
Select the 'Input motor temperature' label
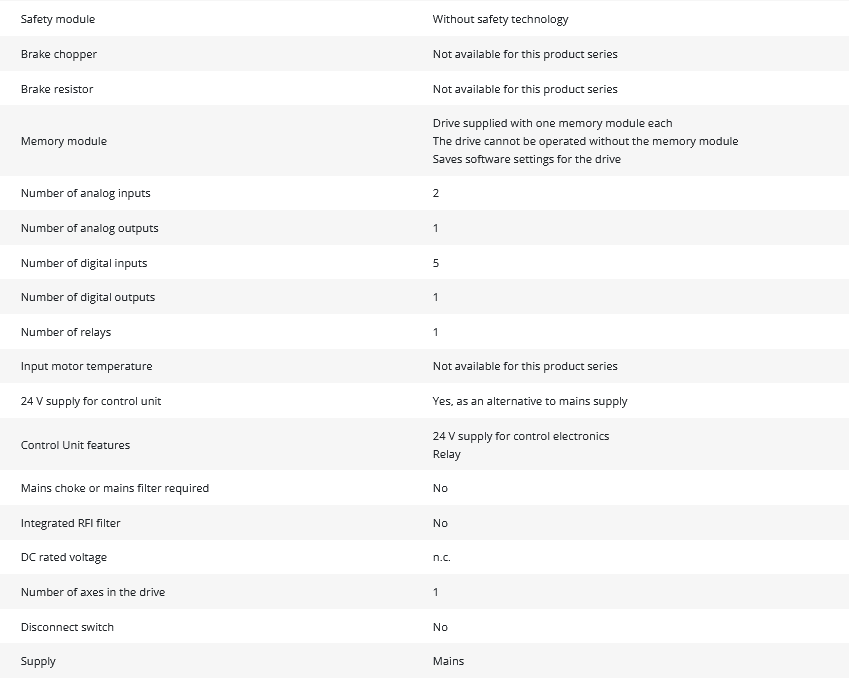click(87, 366)
